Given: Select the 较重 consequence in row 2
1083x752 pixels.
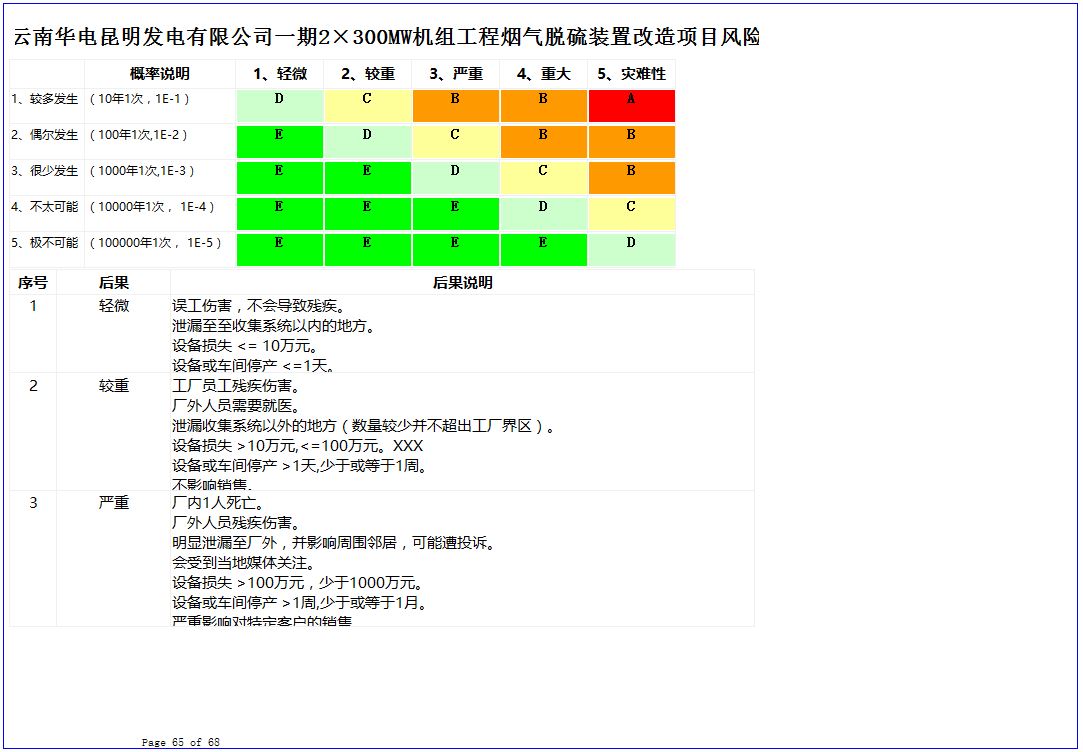Looking at the screenshot, I should click(114, 385).
